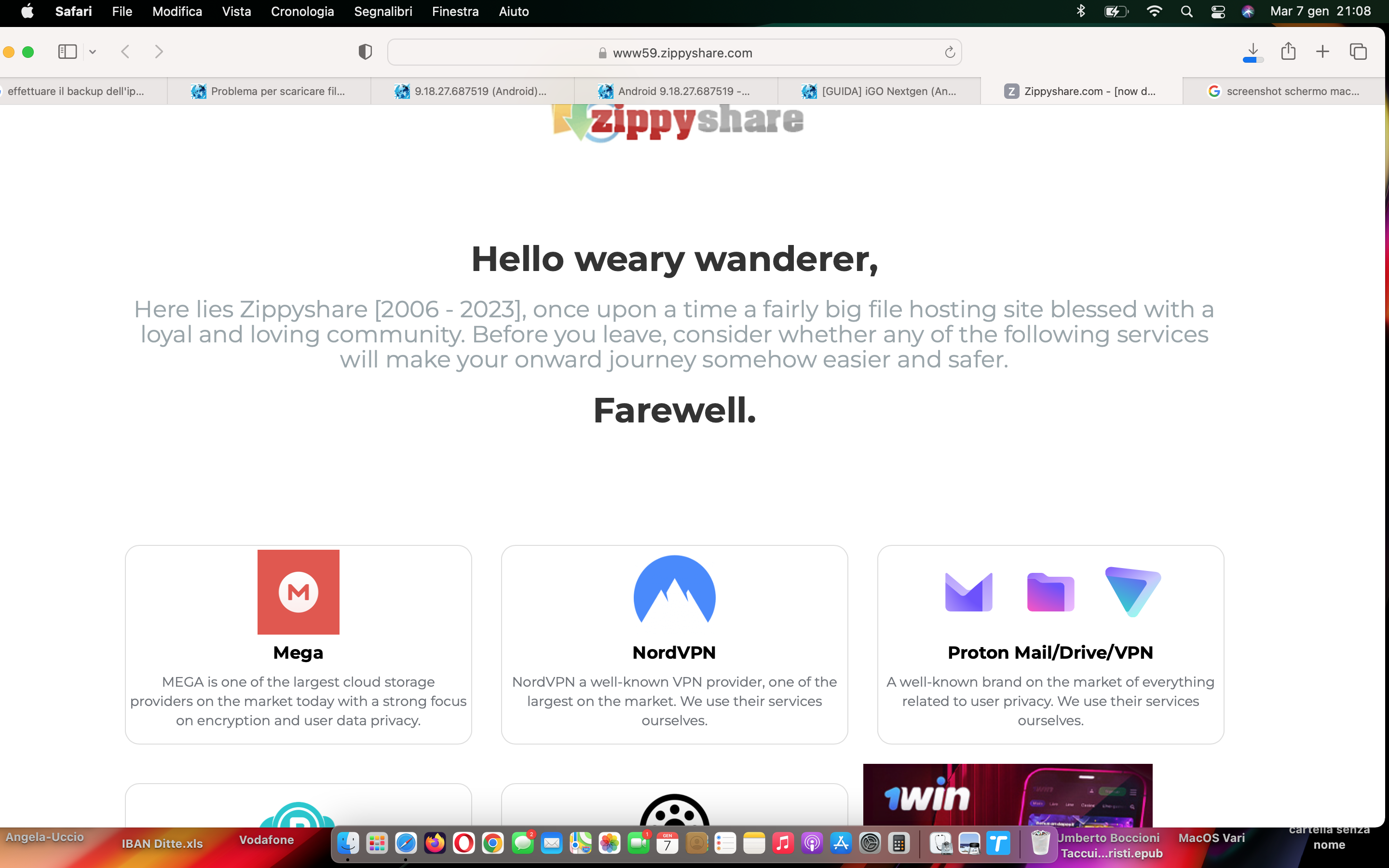Switch to 'Android 9.18.27.687519 -...' tab
1389x868 pixels.
(676, 91)
